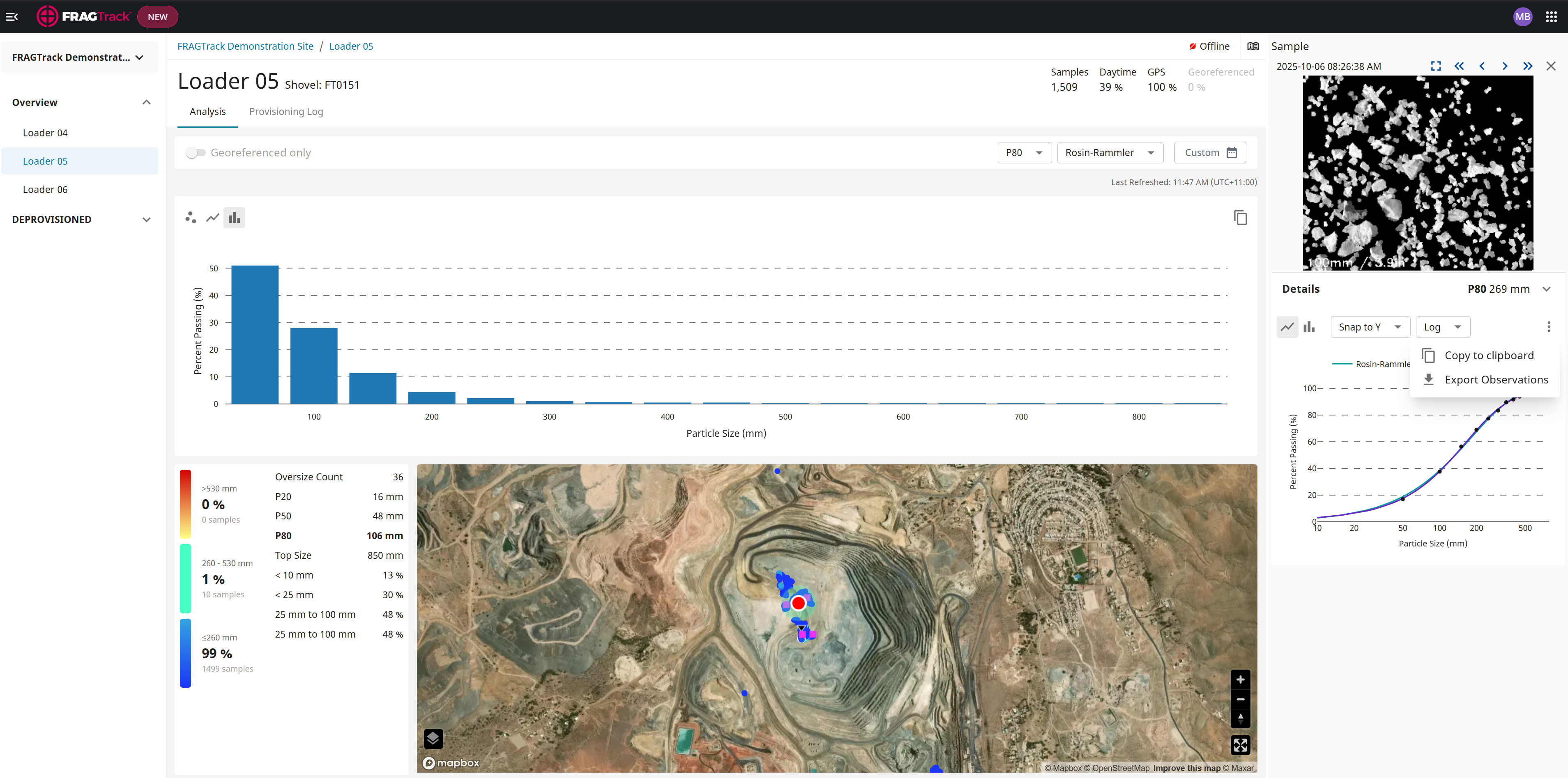
Task: Open Loader 06 in the sidebar
Action: [x=80, y=190]
